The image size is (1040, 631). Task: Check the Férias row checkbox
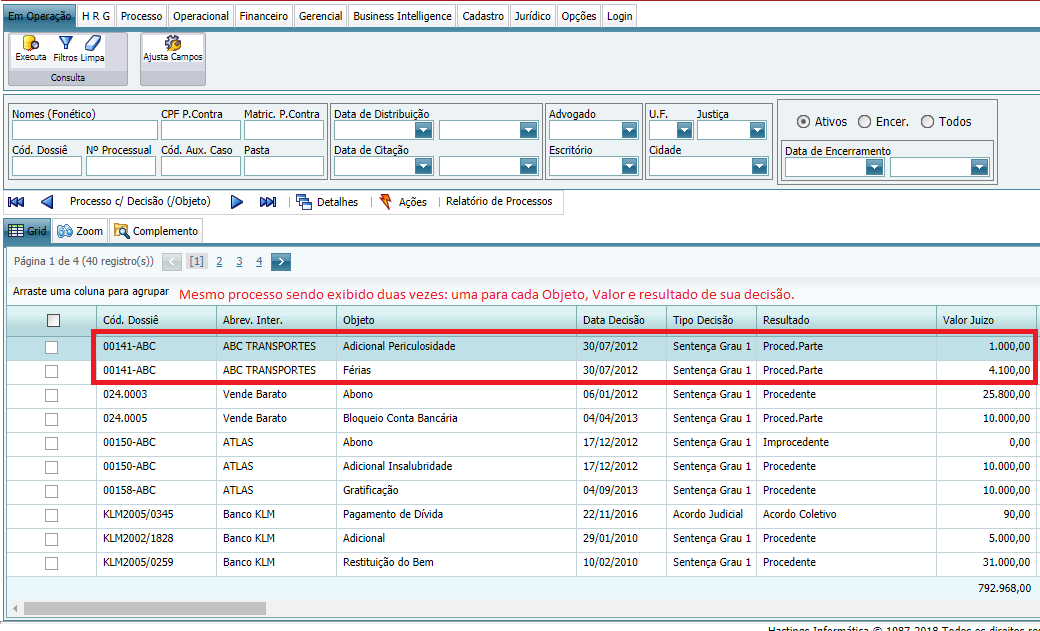pos(51,371)
